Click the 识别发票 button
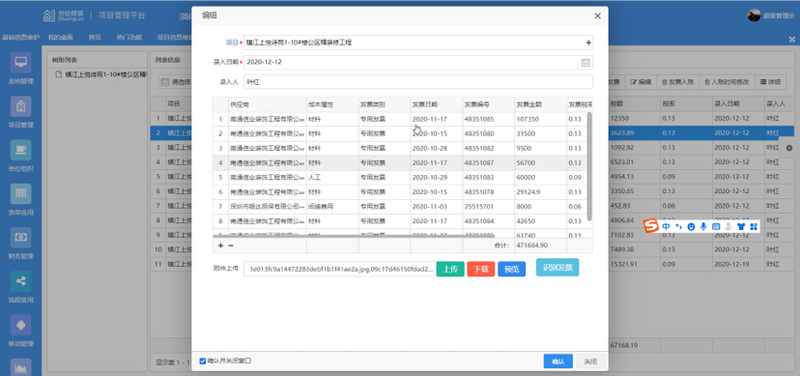Image resolution: width=800 pixels, height=376 pixels. [x=557, y=267]
